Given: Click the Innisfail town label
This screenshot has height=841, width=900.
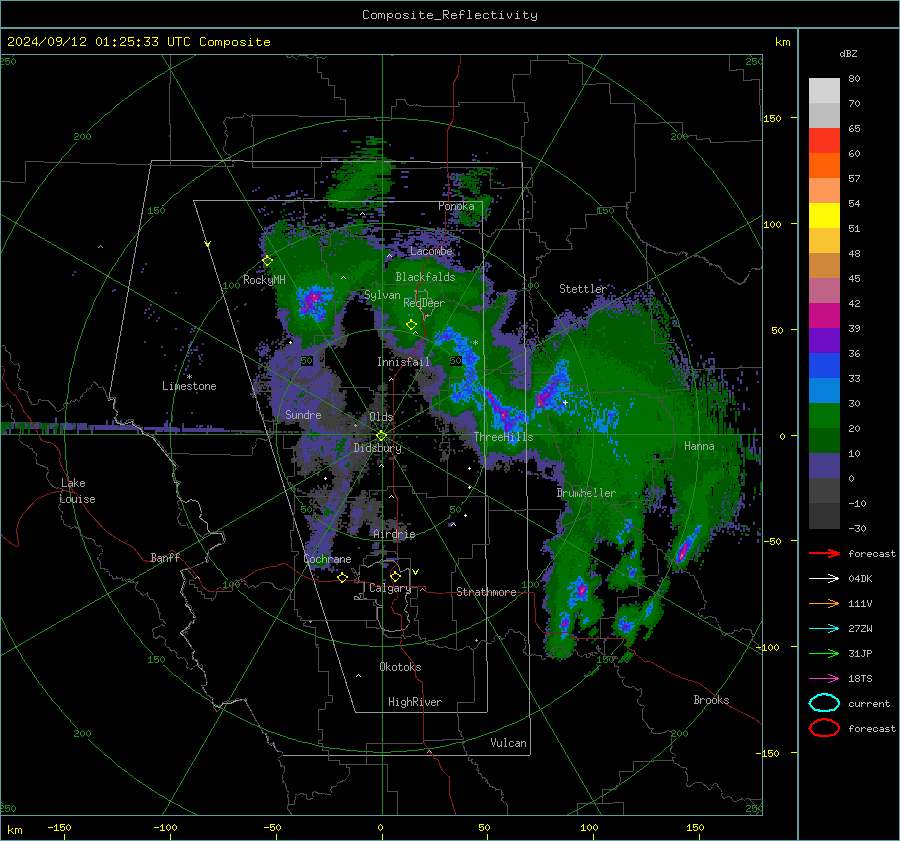Looking at the screenshot, I should pos(403,362).
